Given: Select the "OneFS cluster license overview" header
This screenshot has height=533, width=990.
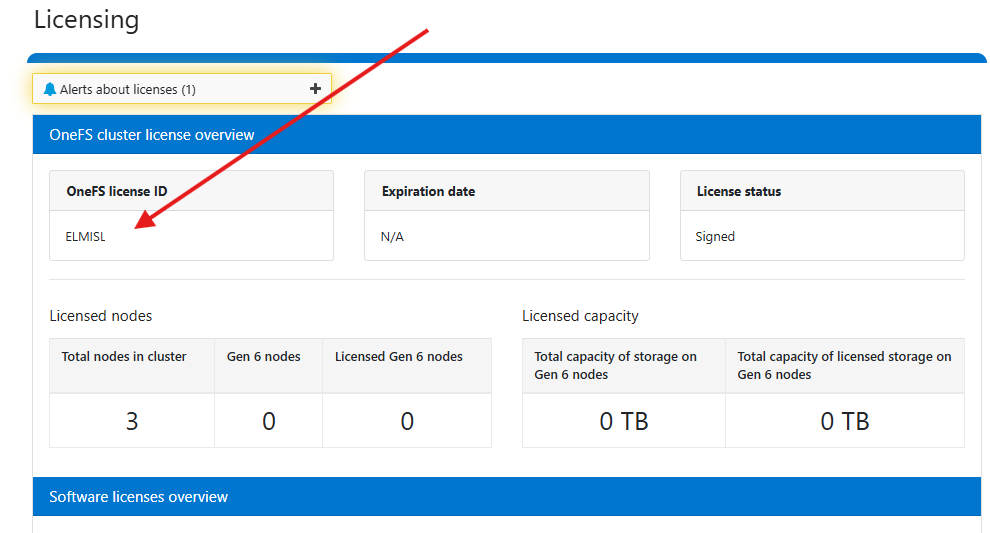Looking at the screenshot, I should [152, 134].
